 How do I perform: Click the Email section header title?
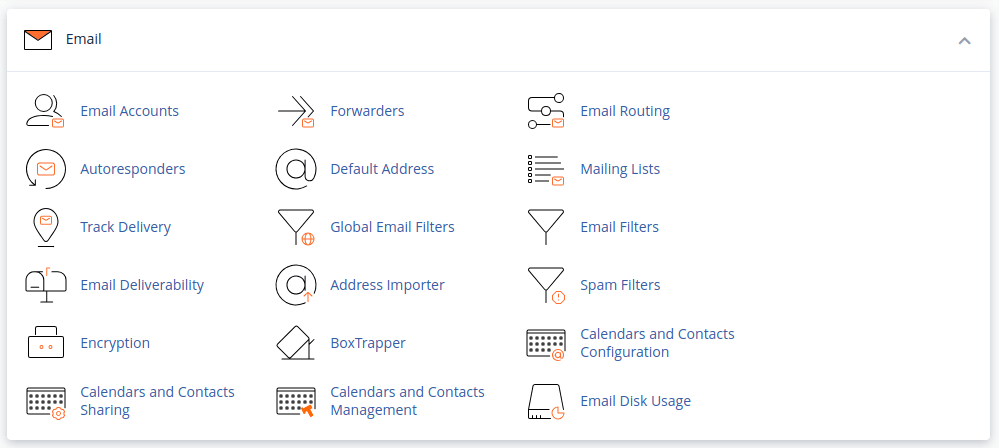point(84,40)
